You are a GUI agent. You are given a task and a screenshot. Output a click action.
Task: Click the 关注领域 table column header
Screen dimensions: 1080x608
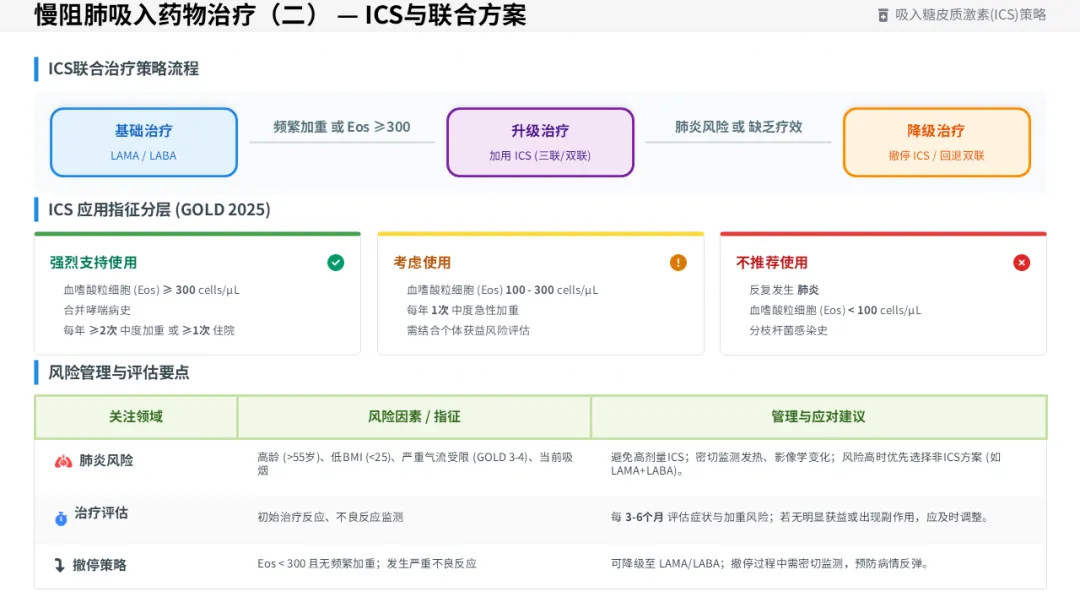[136, 417]
